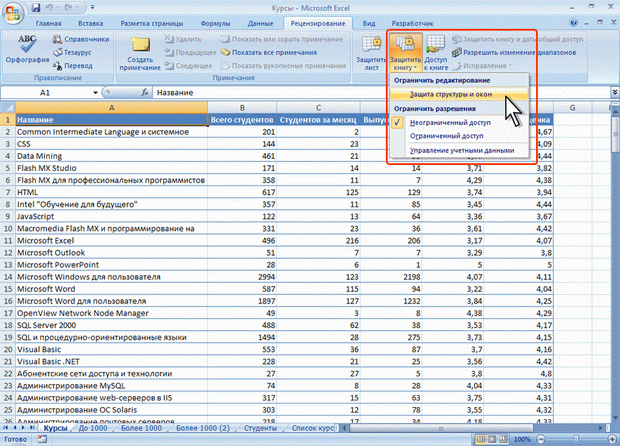The width and height of the screenshot is (620, 446).
Task: Protect sheet with Защитить лист
Action: click(x=371, y=53)
